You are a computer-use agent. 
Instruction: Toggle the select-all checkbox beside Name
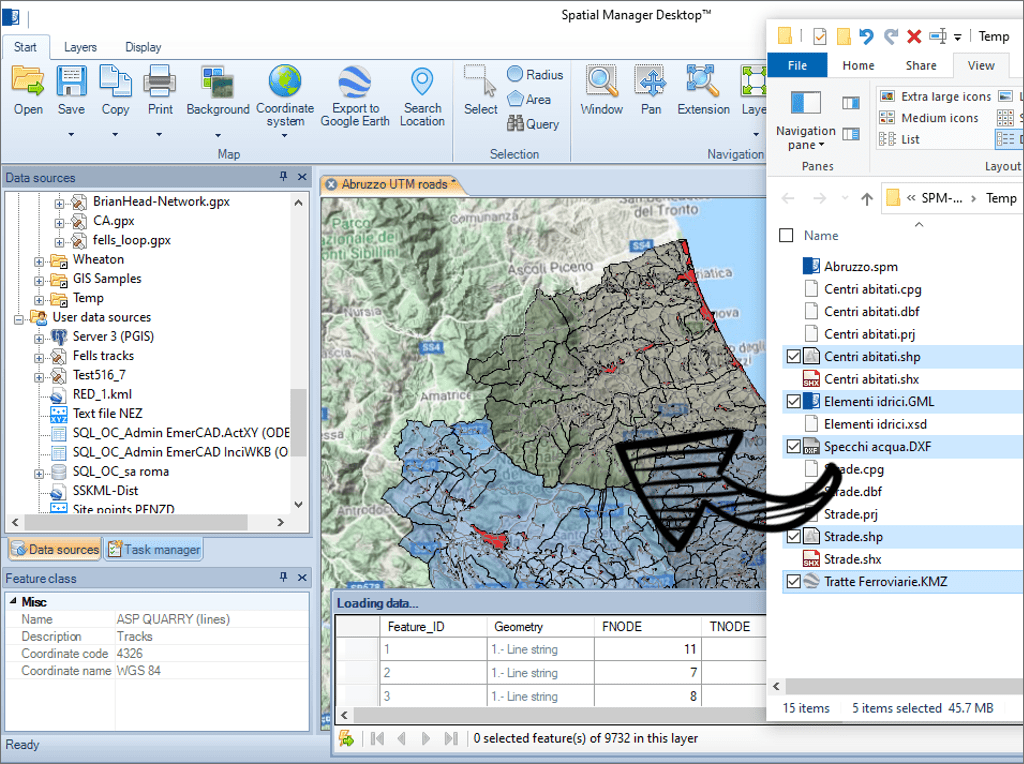tap(786, 235)
